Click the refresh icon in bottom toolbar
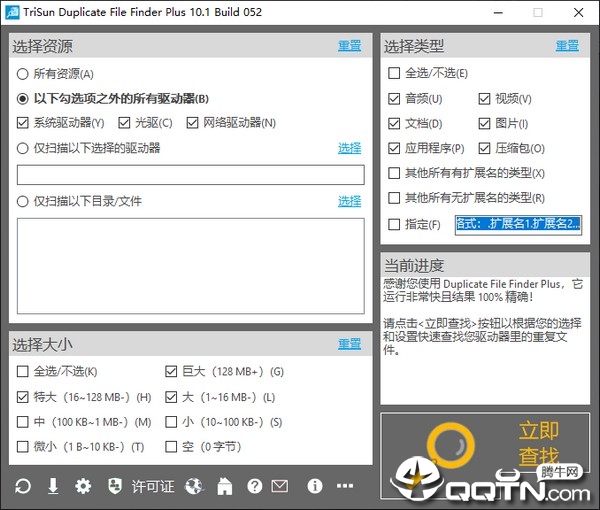The height and width of the screenshot is (510, 600). point(23,486)
